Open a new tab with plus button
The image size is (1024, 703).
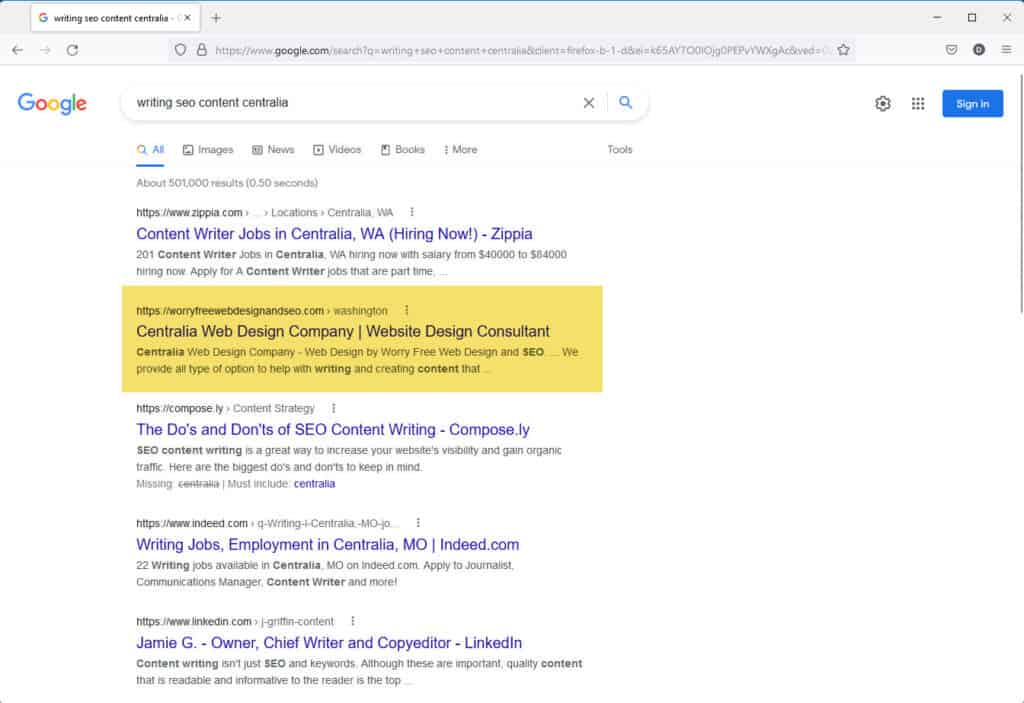pyautogui.click(x=216, y=18)
